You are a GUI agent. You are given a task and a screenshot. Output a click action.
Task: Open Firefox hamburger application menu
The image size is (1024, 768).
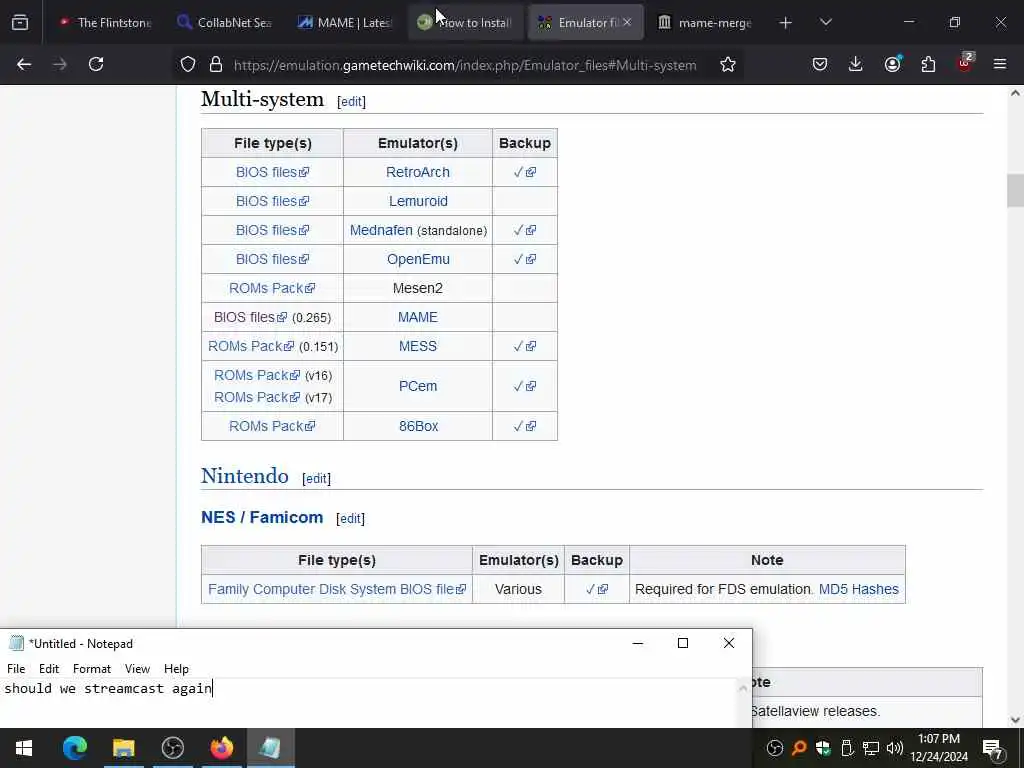tap(1000, 65)
